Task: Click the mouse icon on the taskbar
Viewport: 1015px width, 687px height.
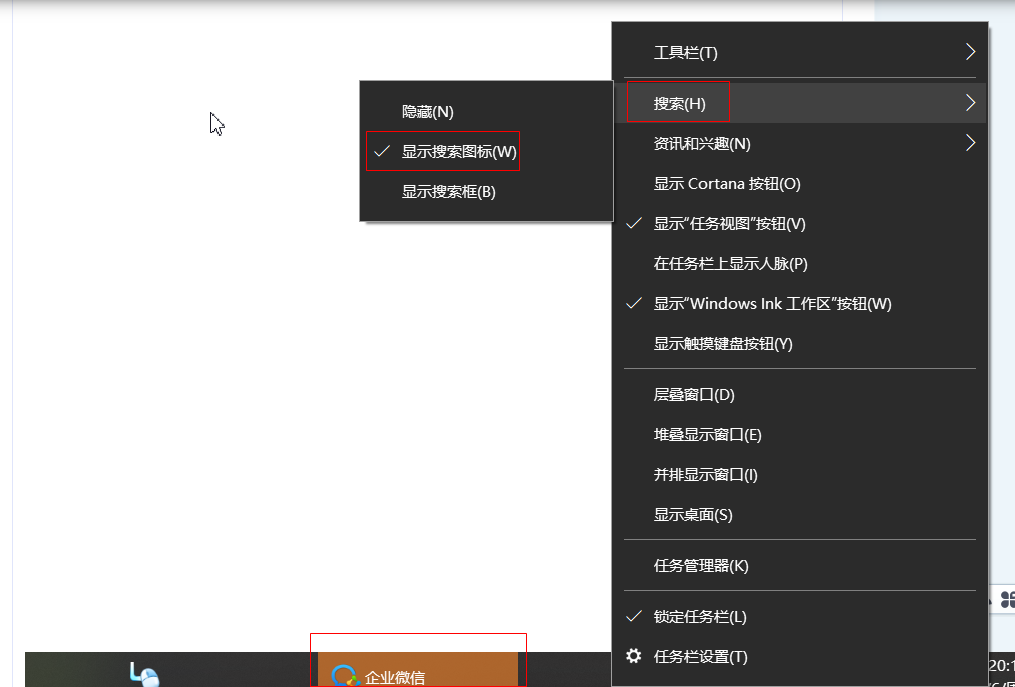Action: point(144,675)
